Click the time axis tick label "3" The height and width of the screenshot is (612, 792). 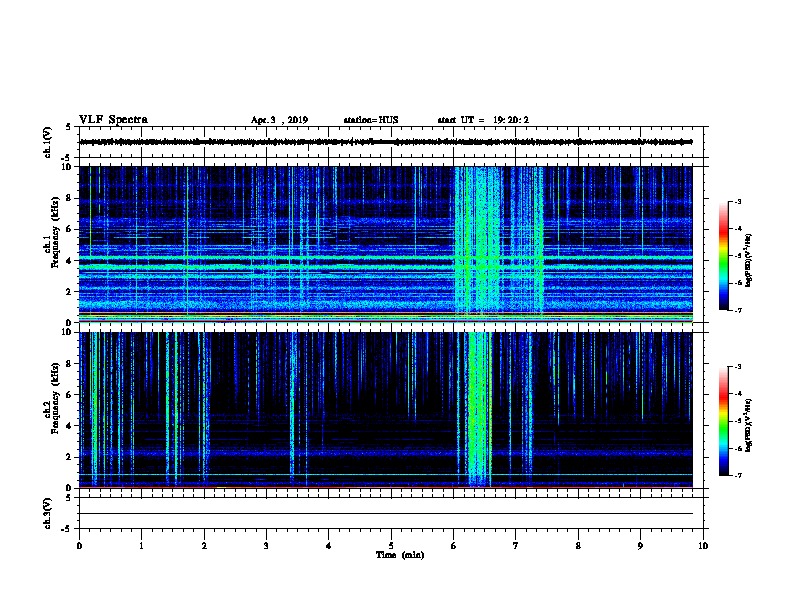pos(266,546)
